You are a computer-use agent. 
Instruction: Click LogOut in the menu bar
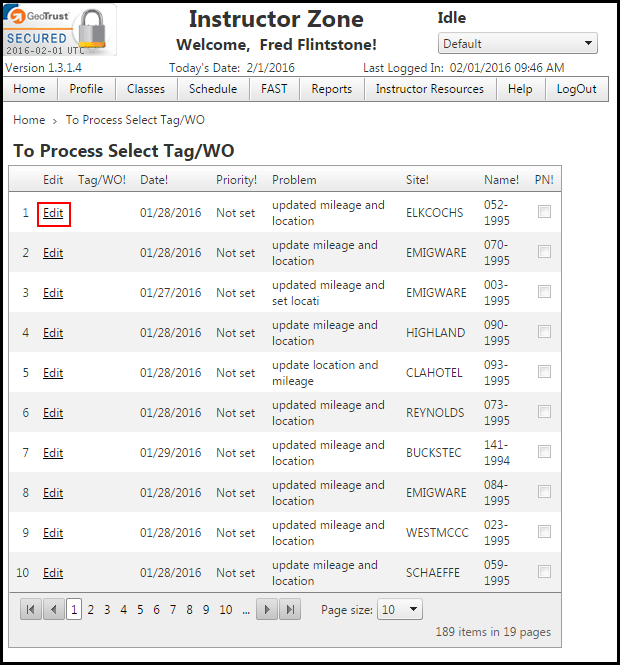point(576,89)
